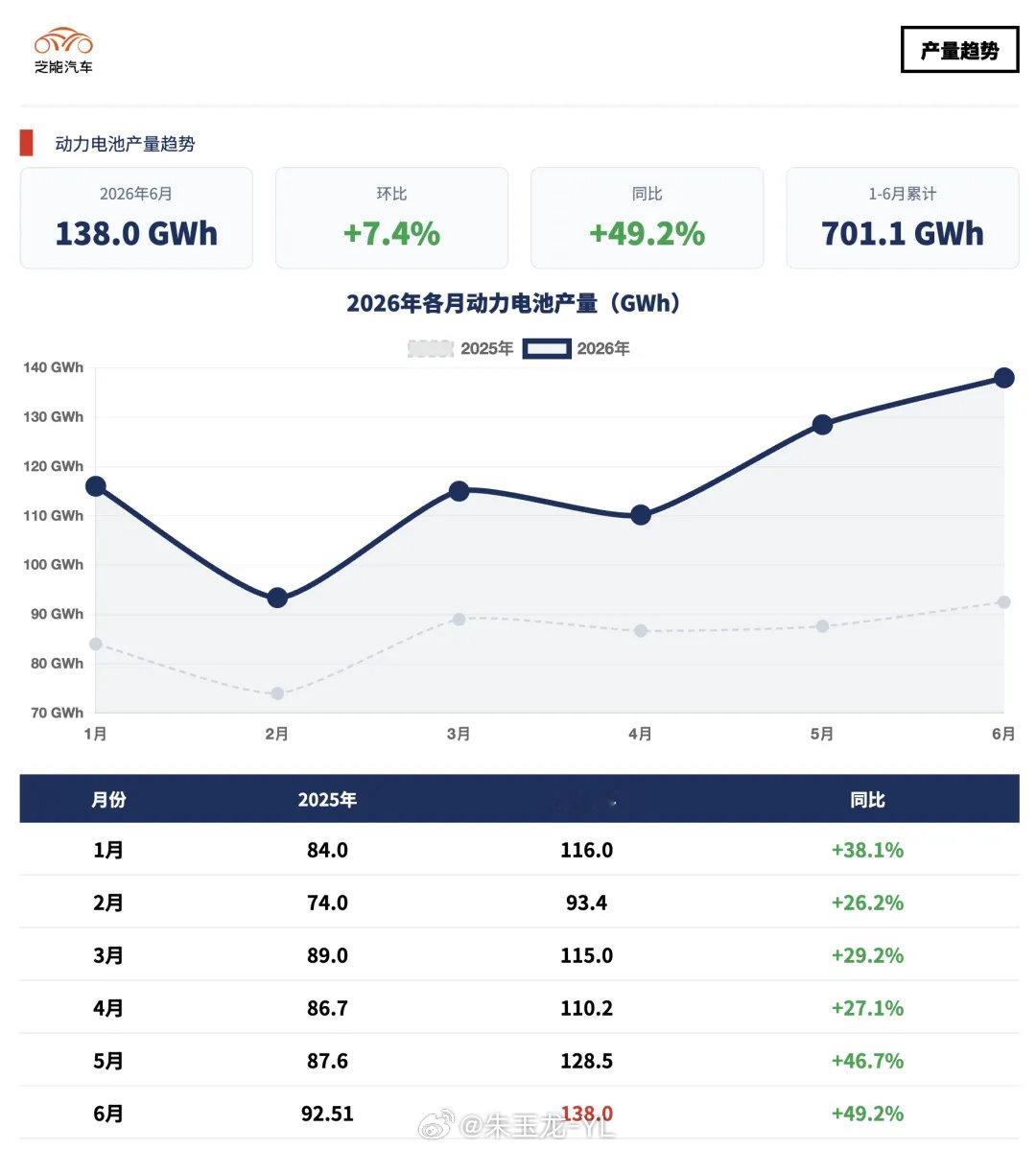Click the 2026 March data point
Image resolution: width=1036 pixels, height=1150 pixels.
pos(459,491)
